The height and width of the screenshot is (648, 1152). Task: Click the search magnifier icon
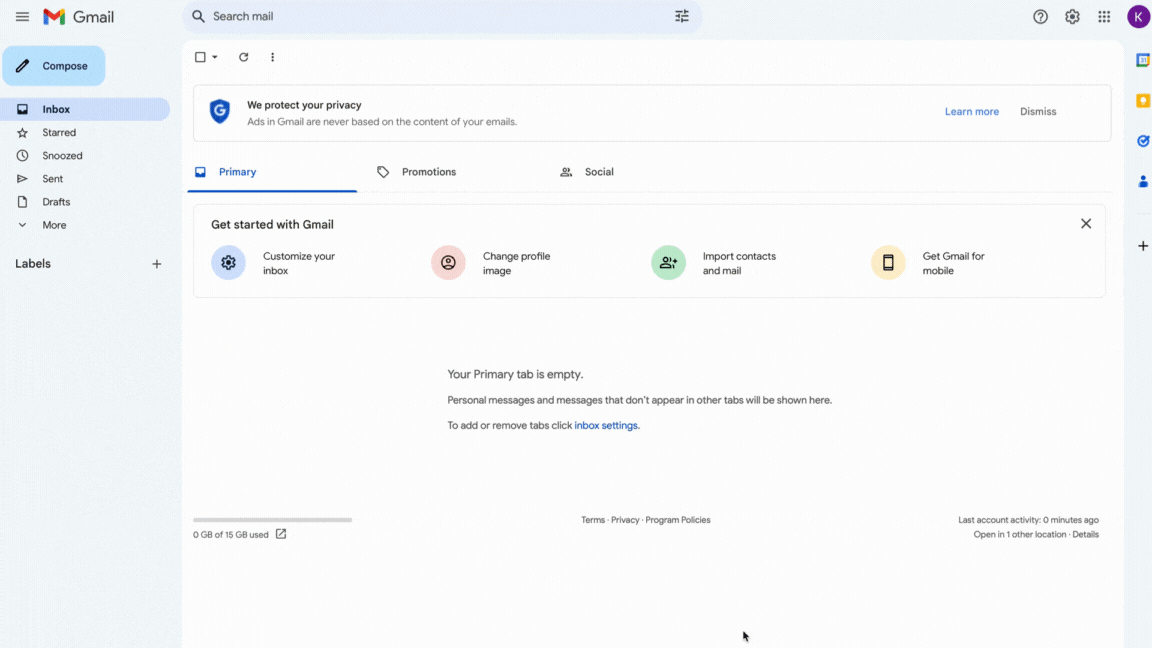coord(198,16)
